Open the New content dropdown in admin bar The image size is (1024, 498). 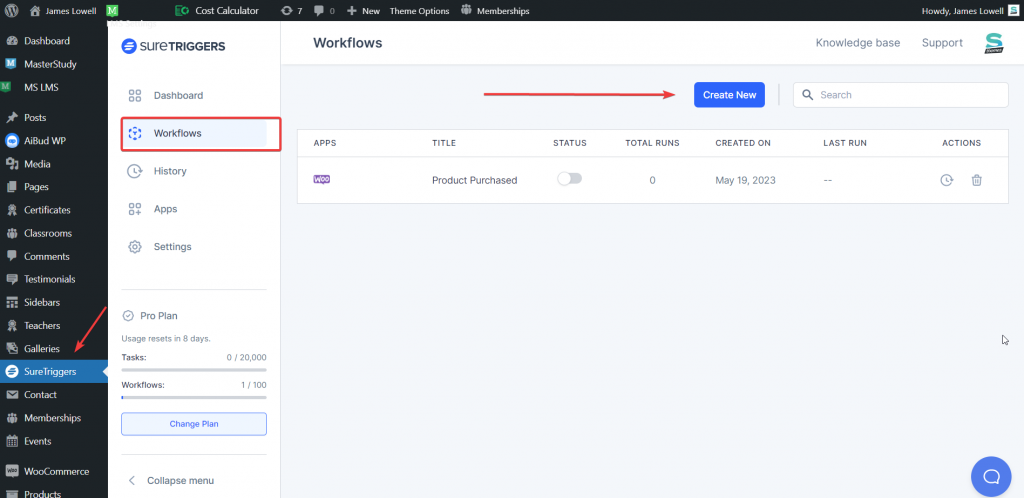coord(364,10)
